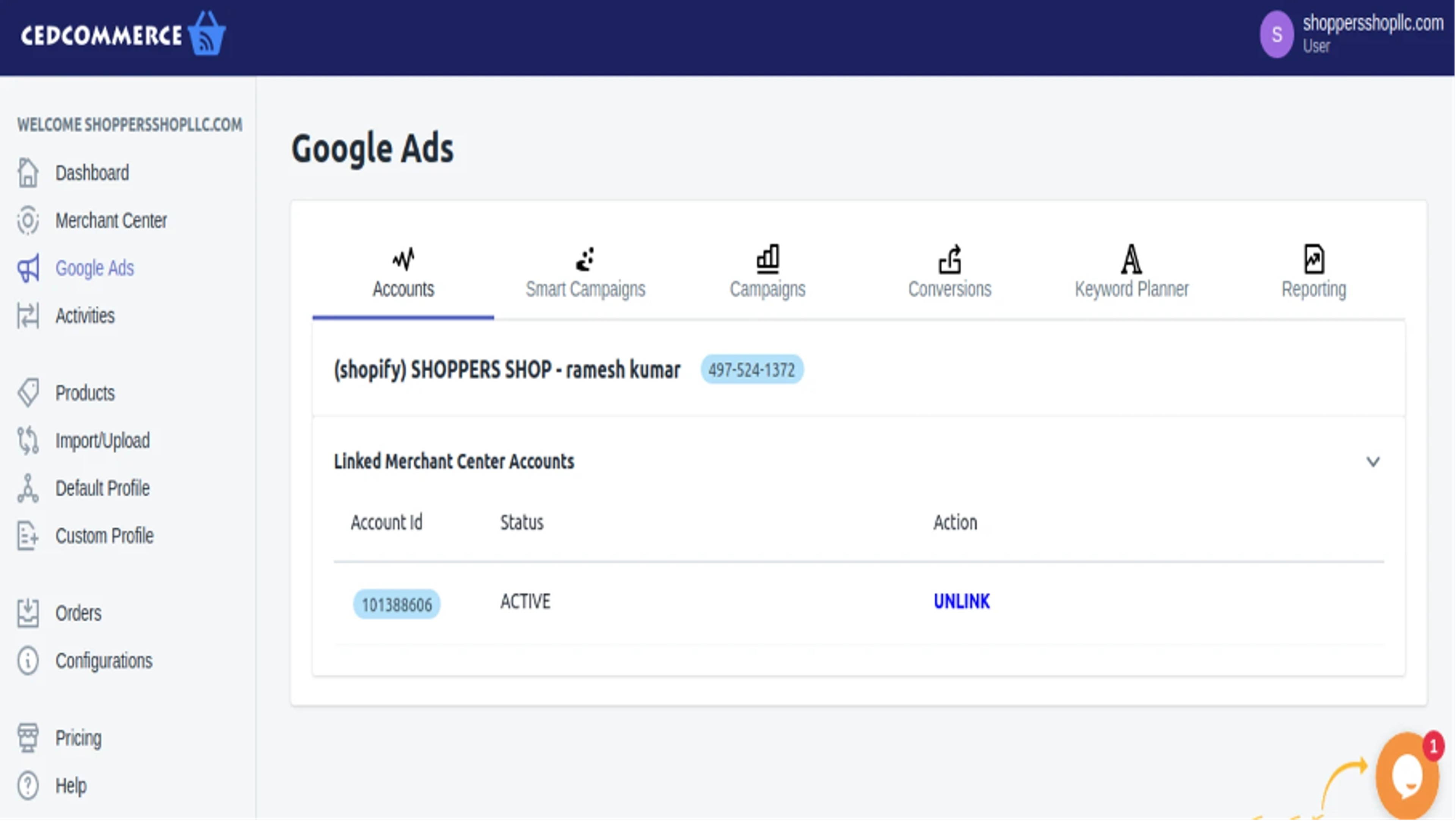Click the Pricing storefront icon
This screenshot has height=821, width=1456.
click(x=28, y=738)
